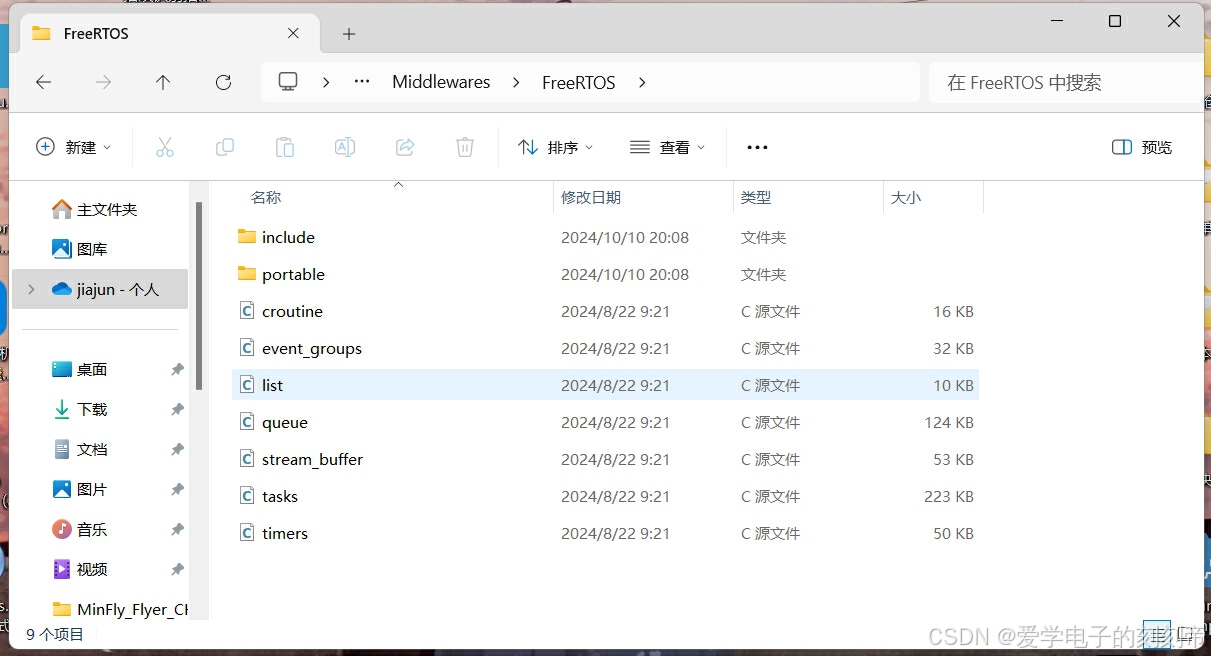Toggle the 预览 preview pane
The height and width of the screenshot is (656, 1211).
(x=1142, y=147)
